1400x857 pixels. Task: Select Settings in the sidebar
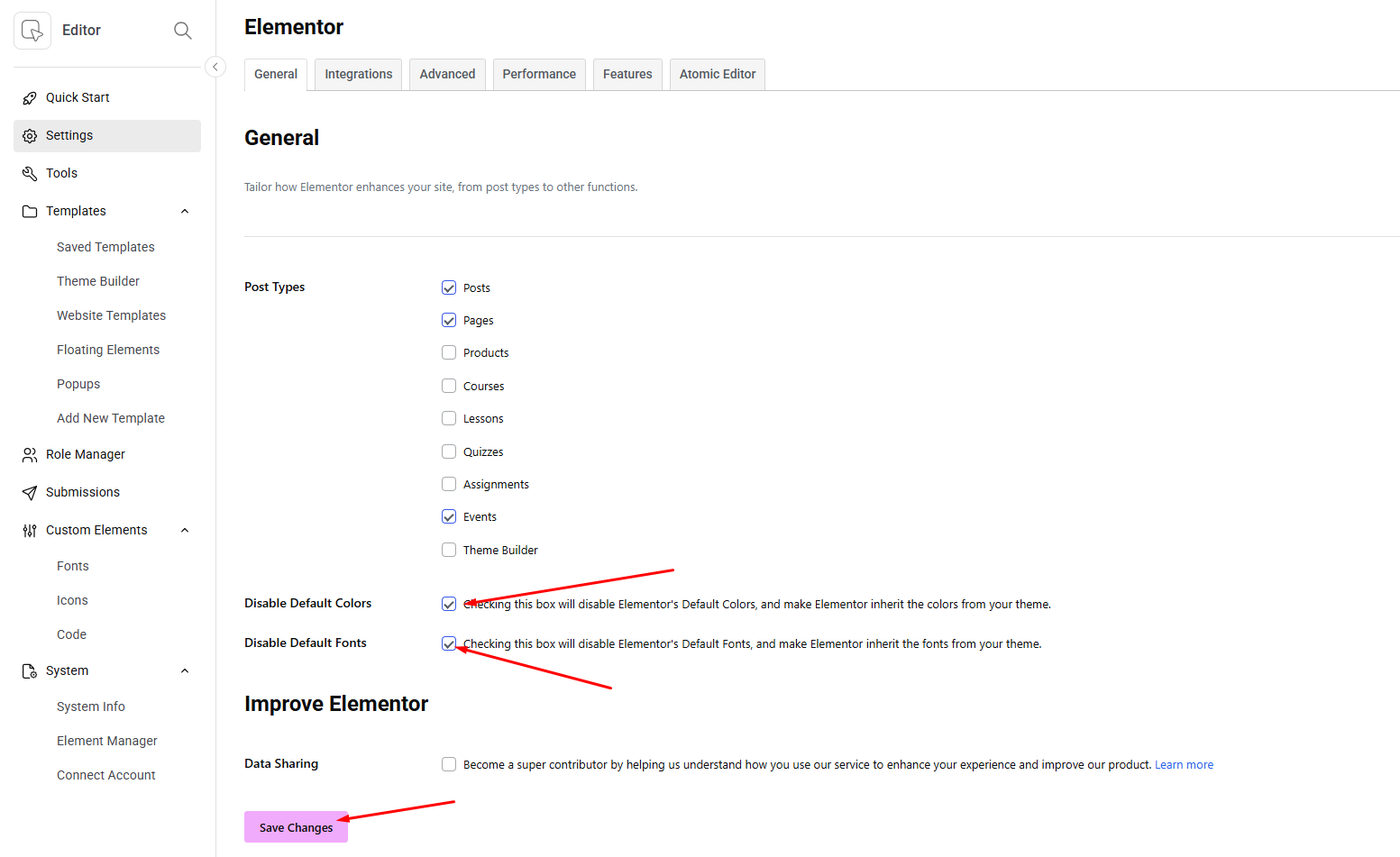[x=107, y=135]
